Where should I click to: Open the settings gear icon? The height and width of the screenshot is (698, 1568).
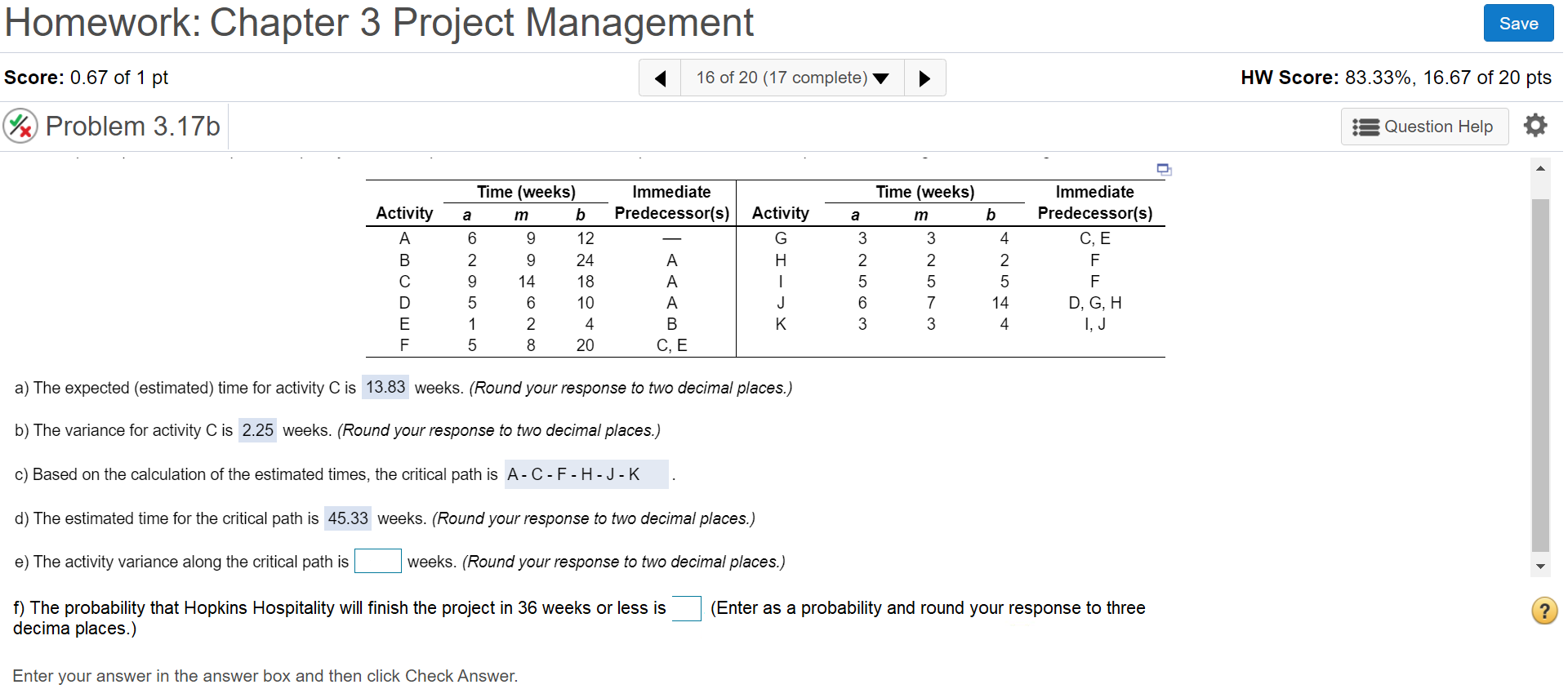click(x=1535, y=126)
